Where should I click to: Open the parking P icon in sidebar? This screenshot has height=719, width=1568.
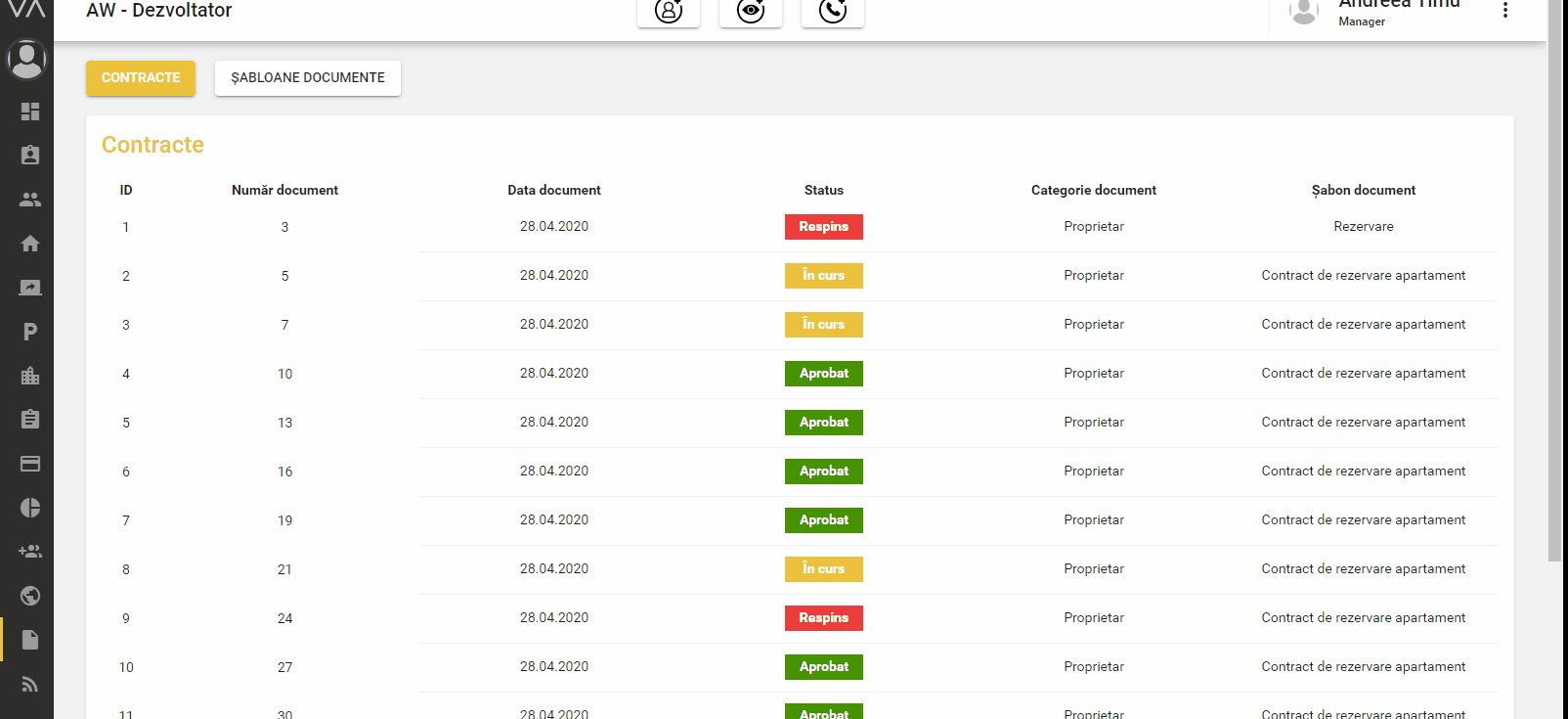(30, 332)
